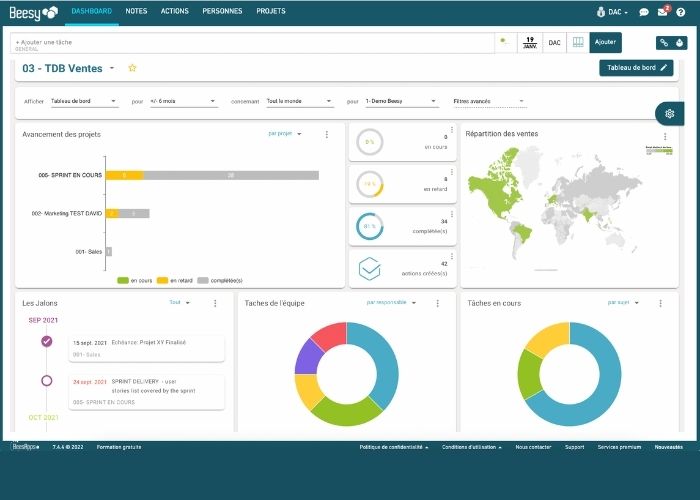Click the 'Tableau de bord' edit button

point(636,68)
